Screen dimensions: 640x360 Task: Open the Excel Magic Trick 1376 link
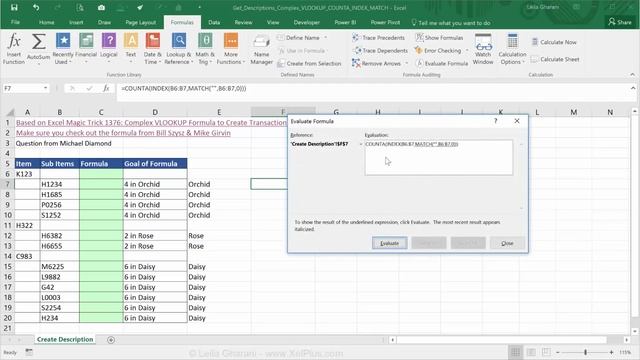coord(151,122)
